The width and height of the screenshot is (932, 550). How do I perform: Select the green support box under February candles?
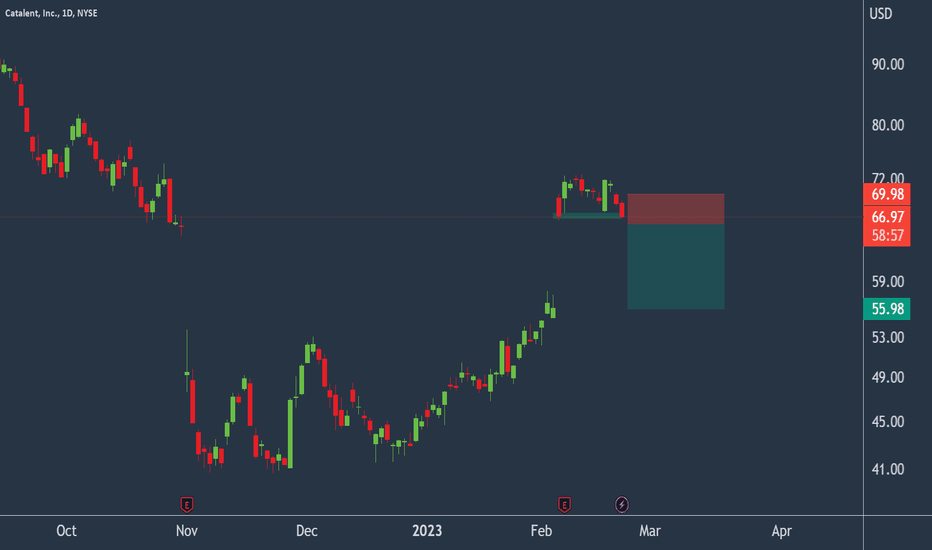pos(588,216)
